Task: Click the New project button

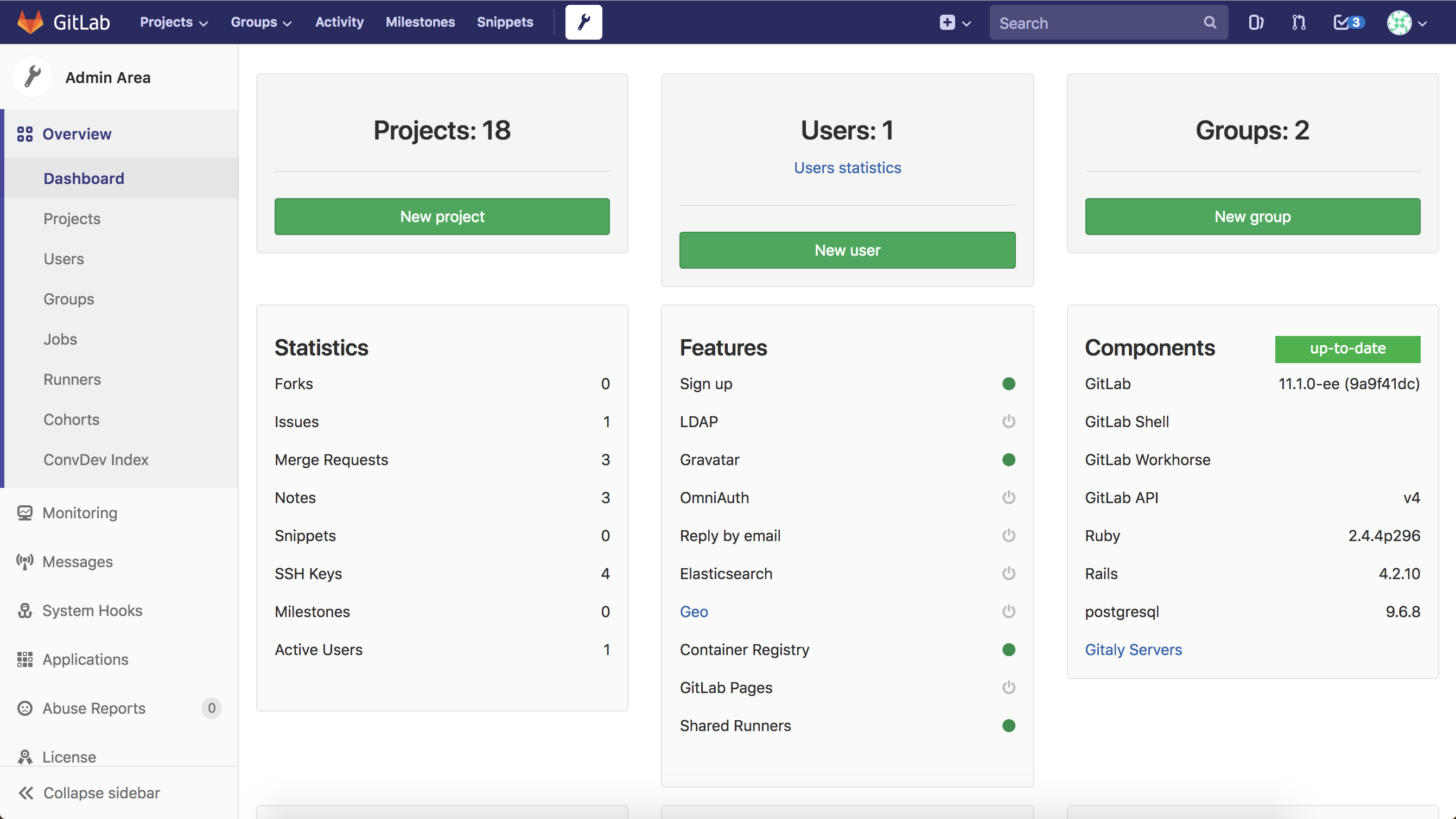Action: point(442,217)
